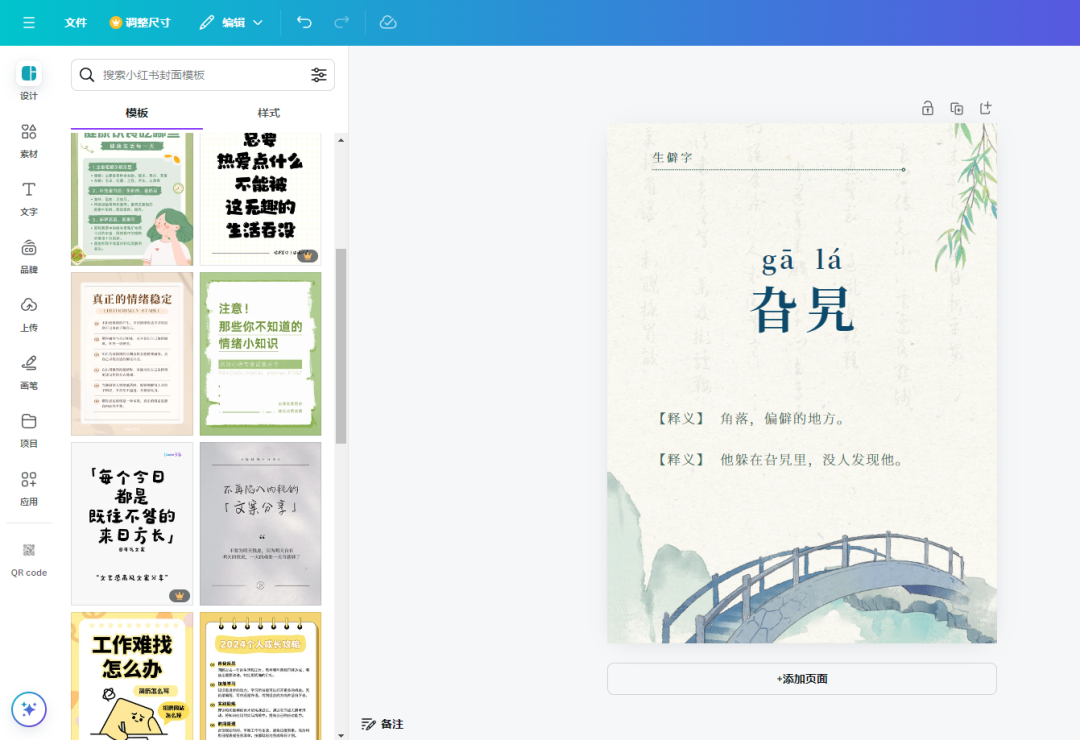This screenshot has width=1080, height=740.
Task: Open the 编辑 edit dropdown
Action: [x=231, y=21]
